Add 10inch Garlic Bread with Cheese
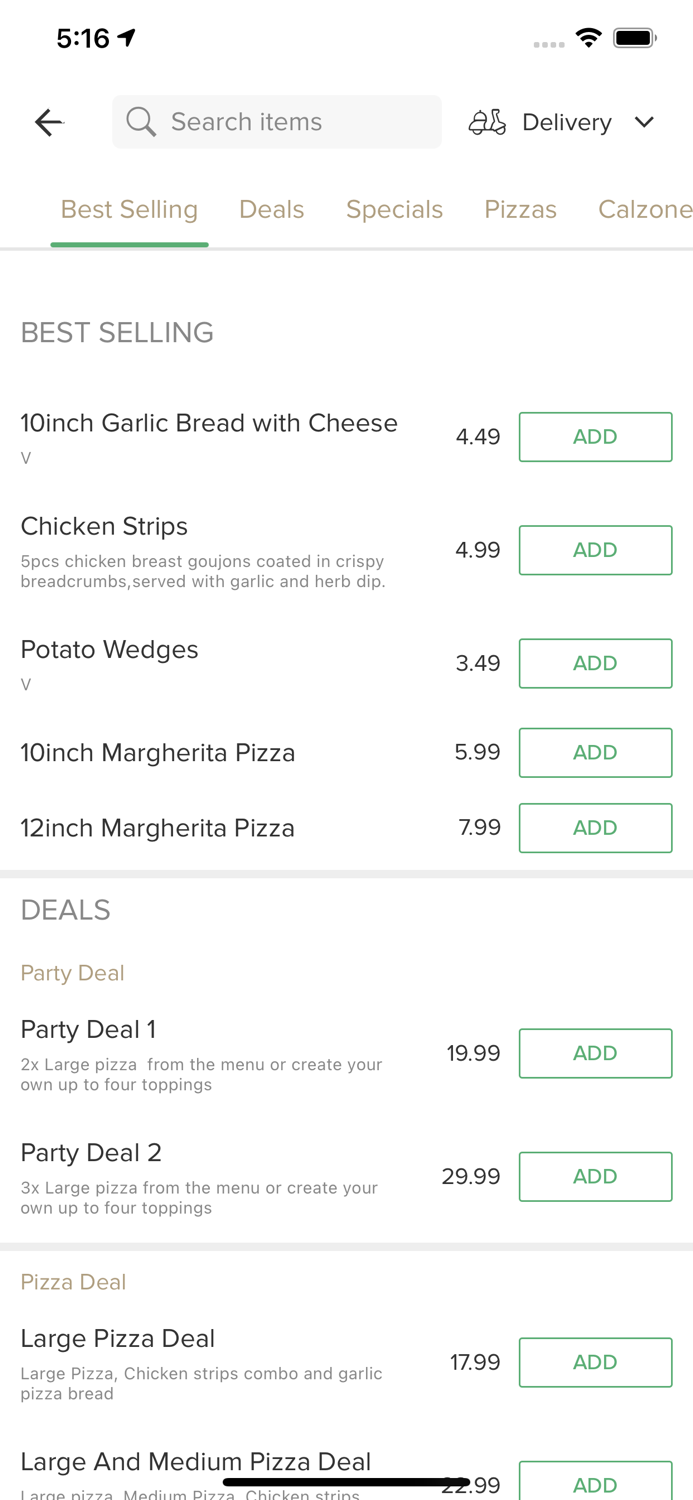693x1500 pixels. point(595,437)
